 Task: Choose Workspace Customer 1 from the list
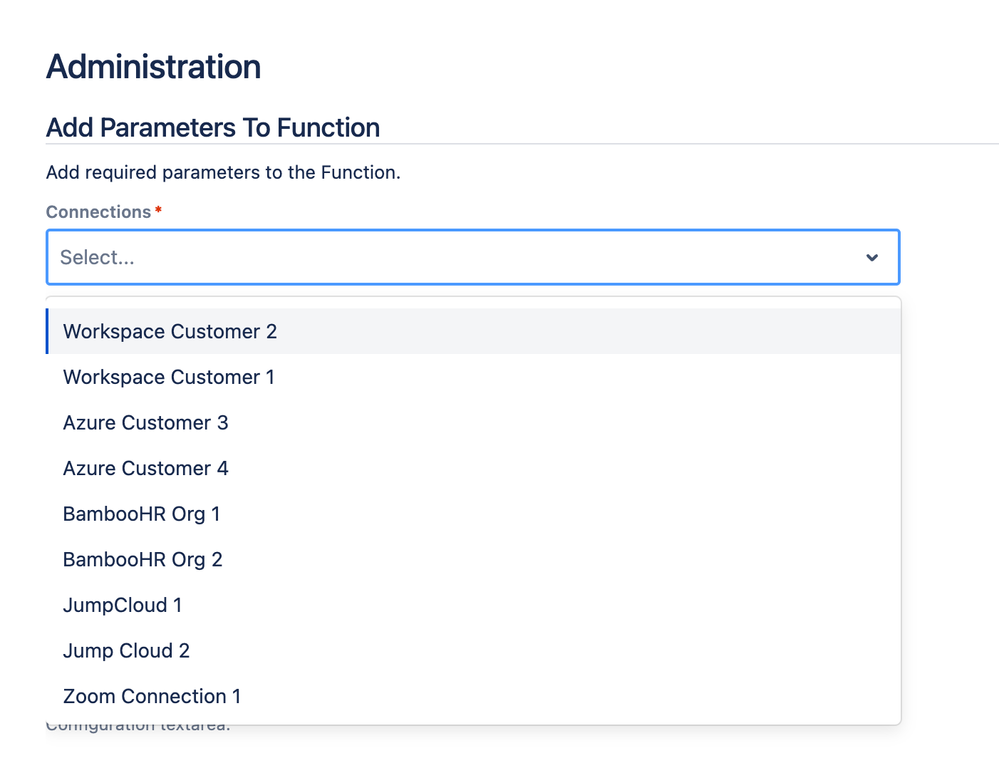coord(168,377)
